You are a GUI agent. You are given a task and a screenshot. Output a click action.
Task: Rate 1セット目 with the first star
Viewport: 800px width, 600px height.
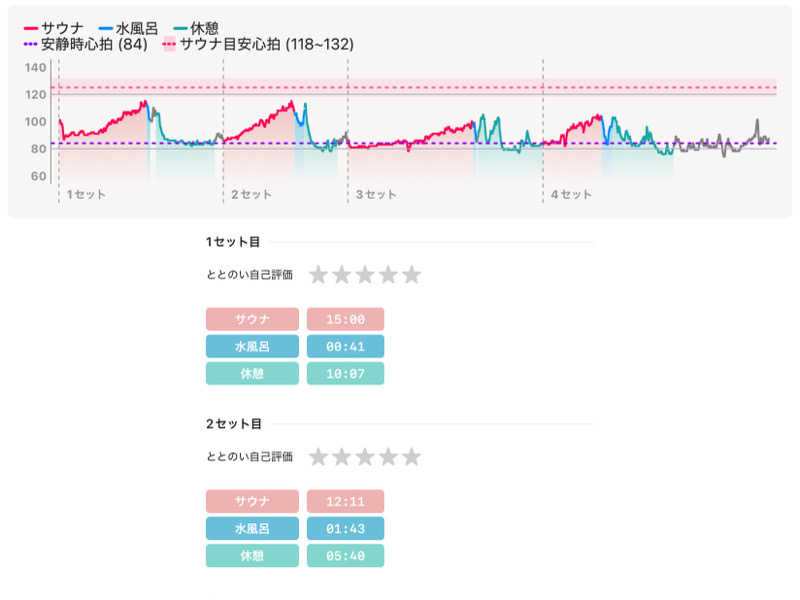point(318,275)
